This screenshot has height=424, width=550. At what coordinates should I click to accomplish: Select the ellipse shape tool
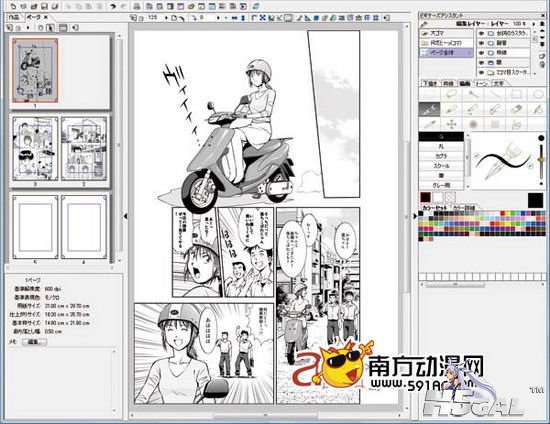pos(537,94)
